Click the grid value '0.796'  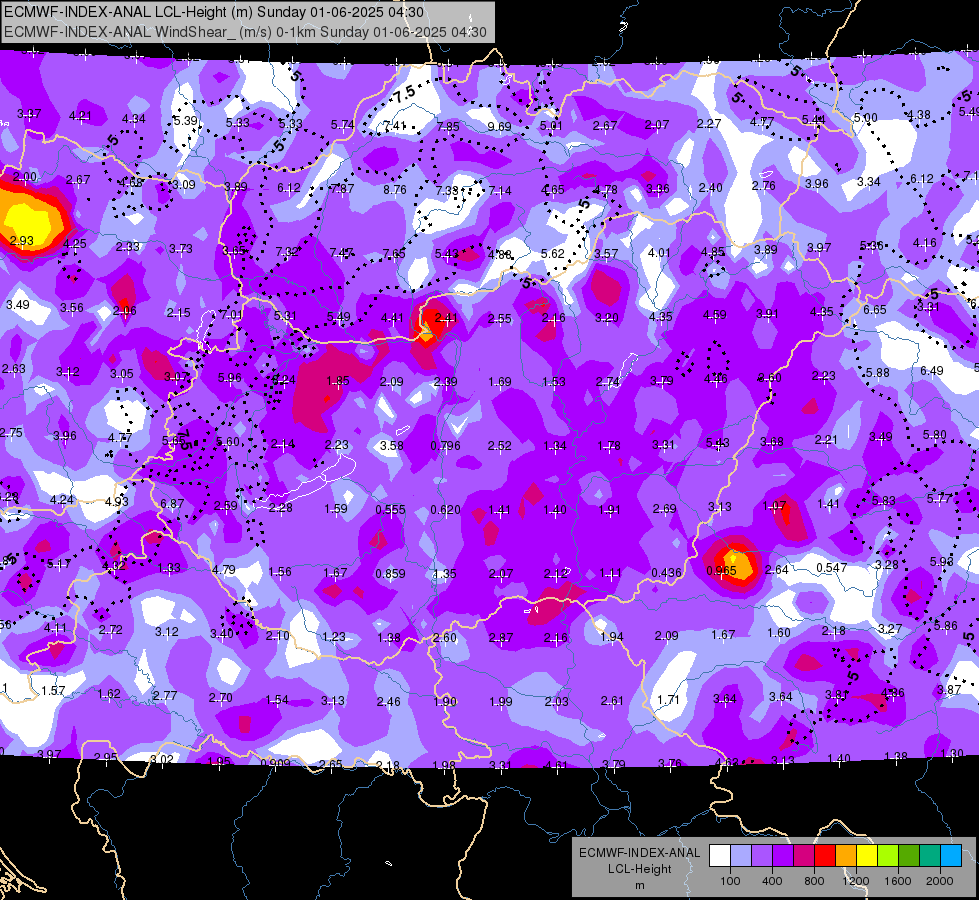tap(445, 445)
